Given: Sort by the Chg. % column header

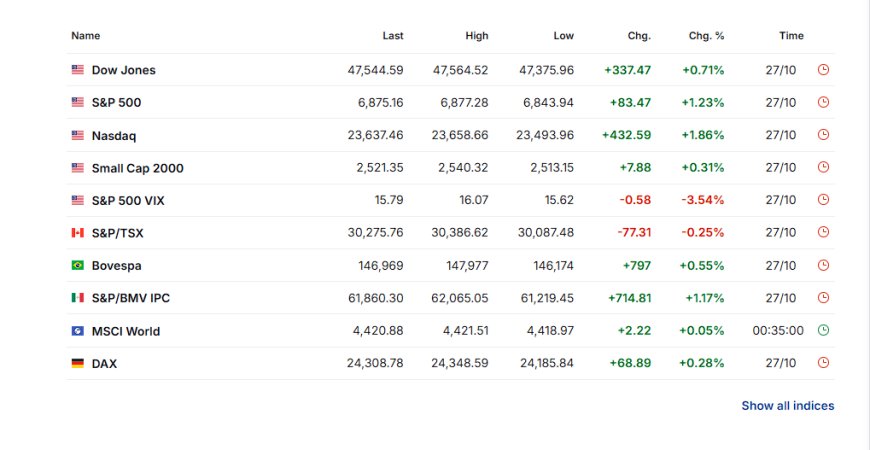Looking at the screenshot, I should tap(706, 36).
